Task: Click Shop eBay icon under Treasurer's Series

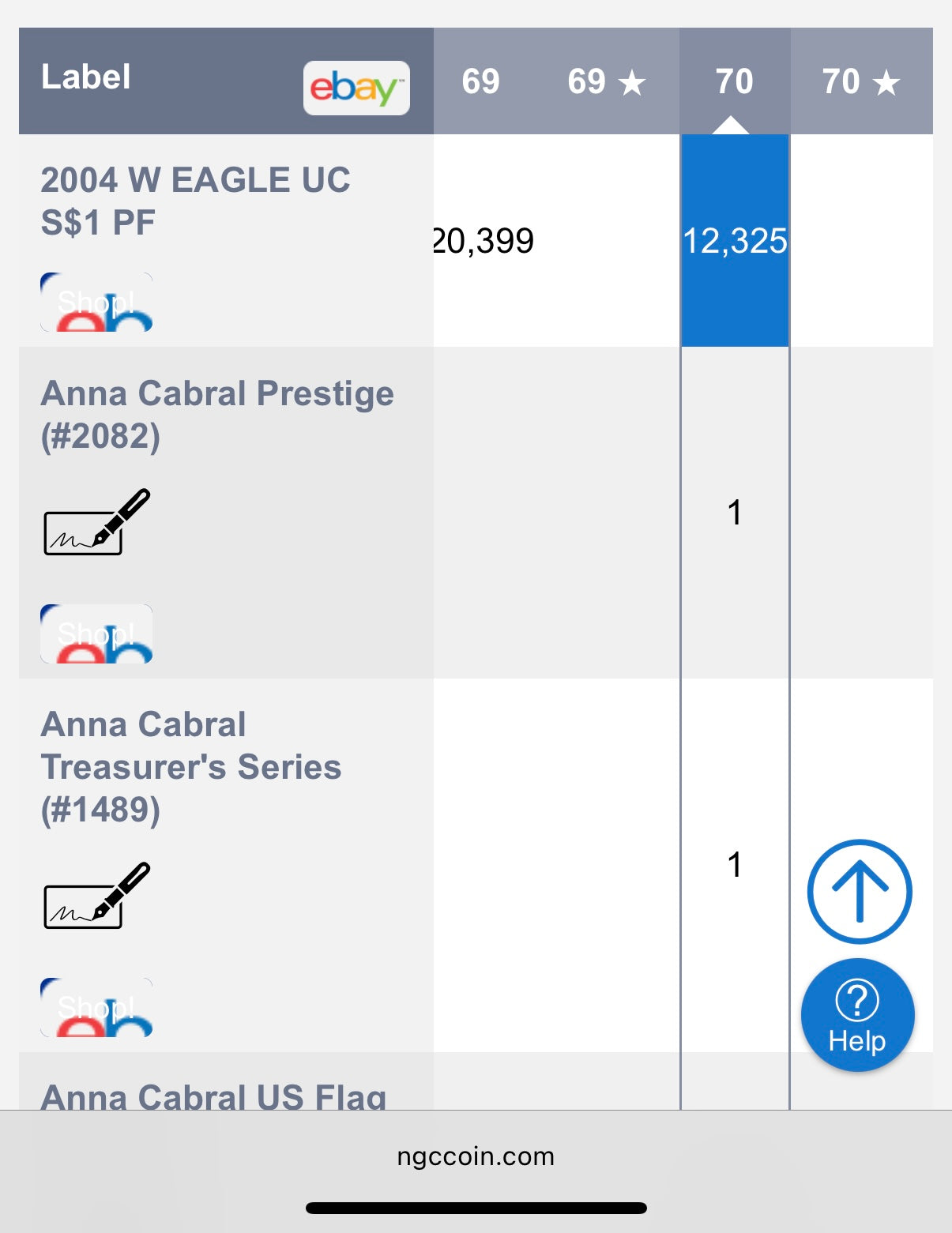Action: pos(96,1007)
